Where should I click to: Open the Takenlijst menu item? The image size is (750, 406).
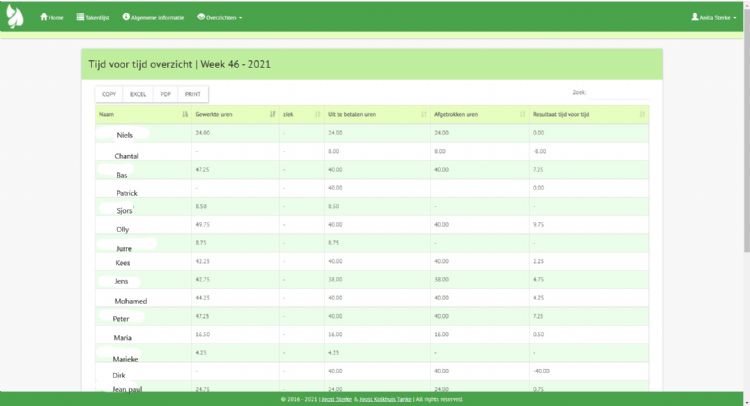click(98, 17)
